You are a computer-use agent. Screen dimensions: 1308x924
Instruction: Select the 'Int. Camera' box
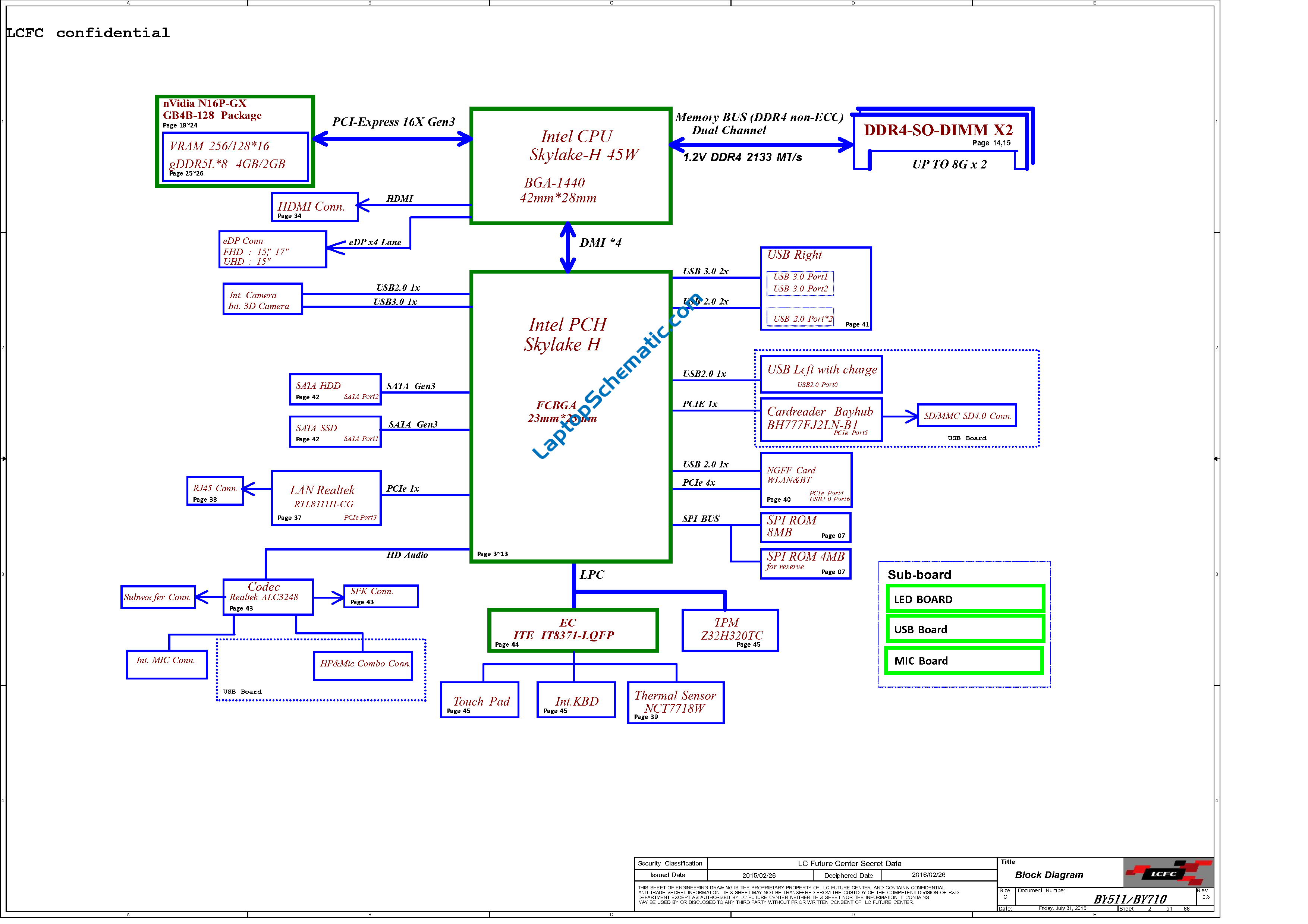click(262, 299)
